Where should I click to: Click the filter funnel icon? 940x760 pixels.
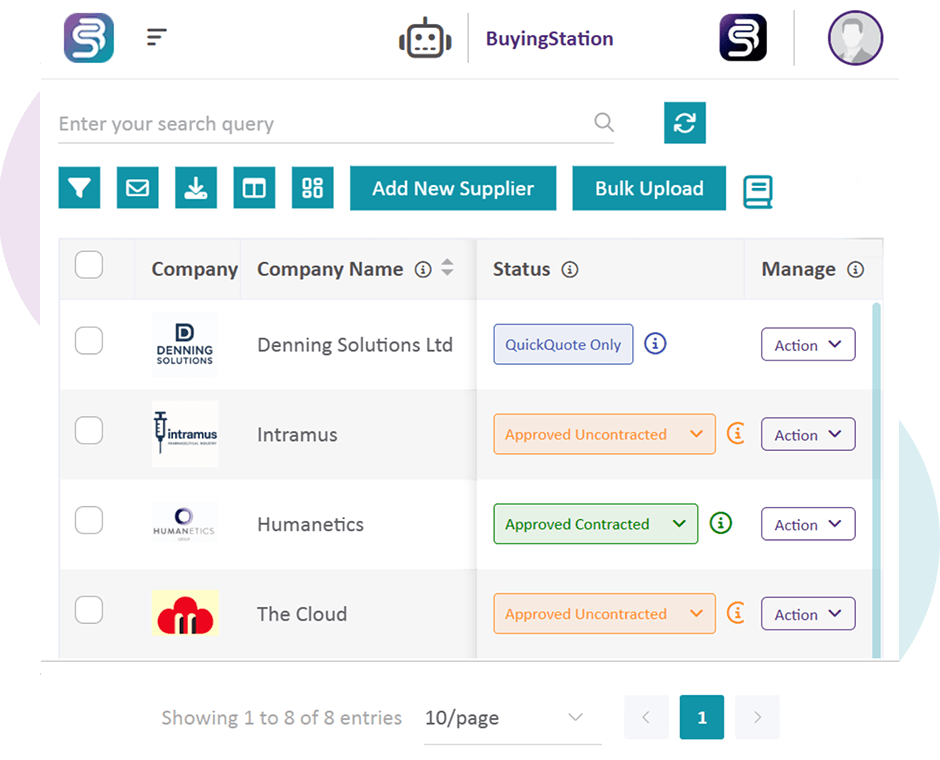click(x=80, y=188)
